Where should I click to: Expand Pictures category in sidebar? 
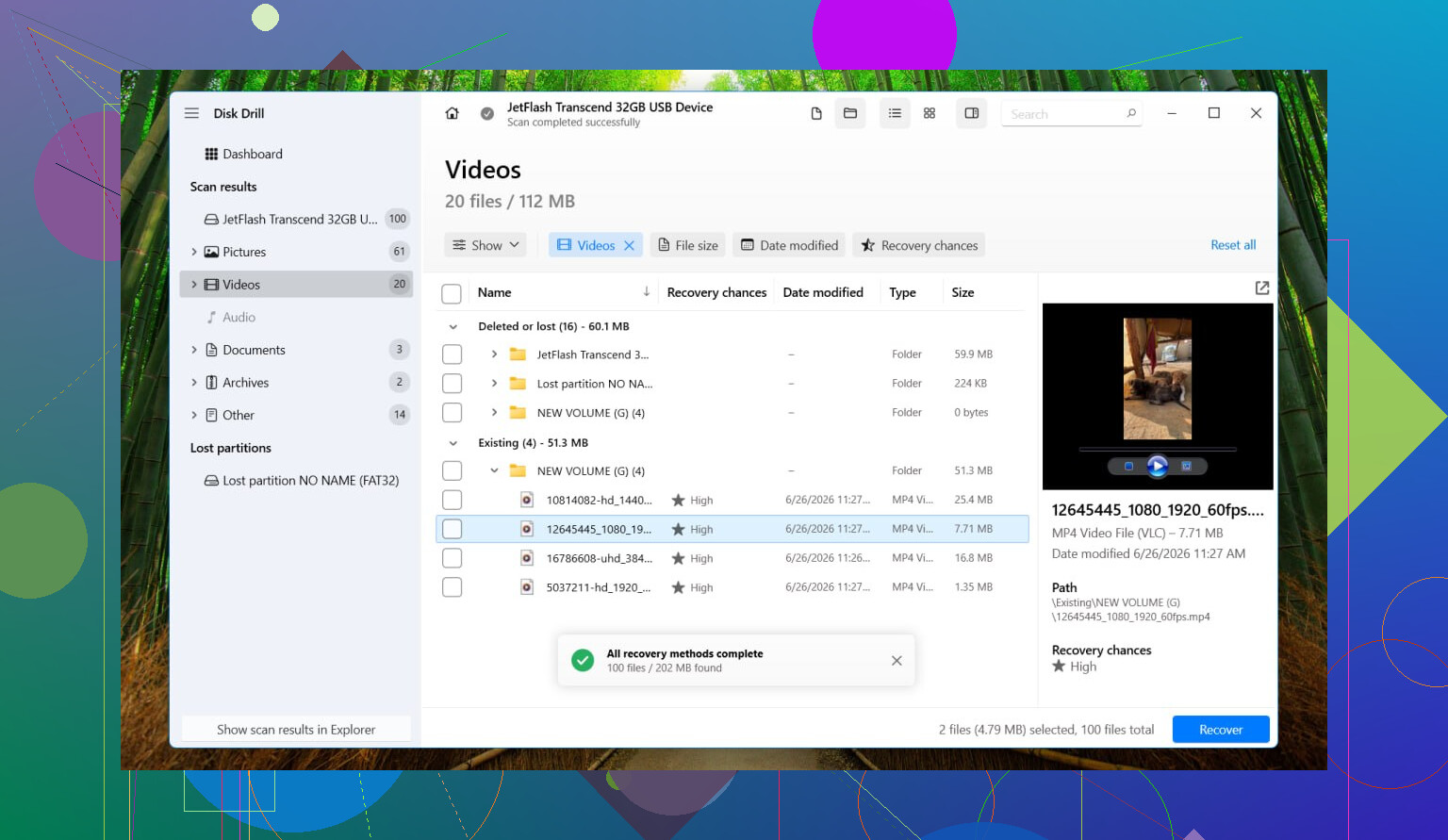[x=194, y=252]
